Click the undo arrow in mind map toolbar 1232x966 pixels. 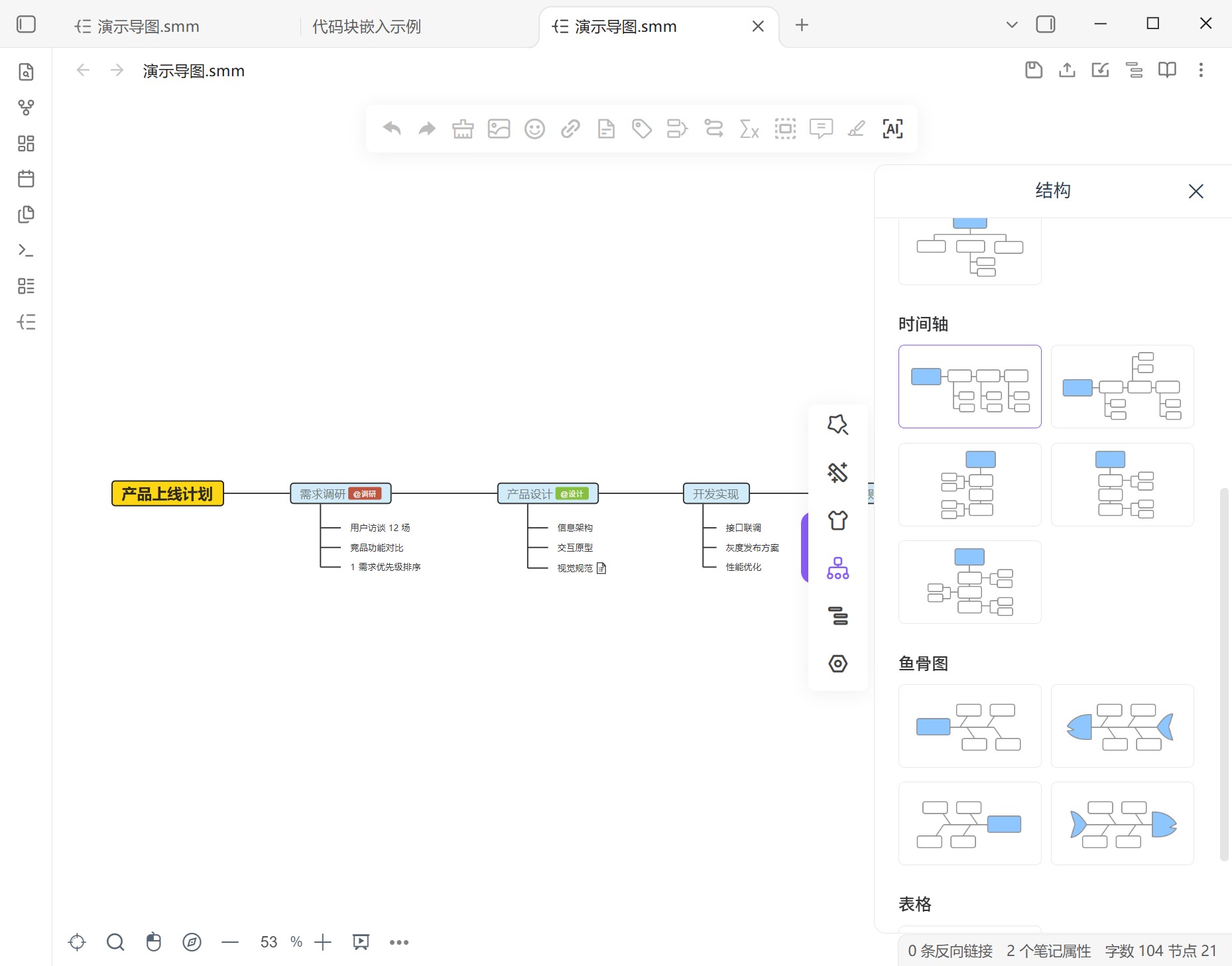point(392,128)
